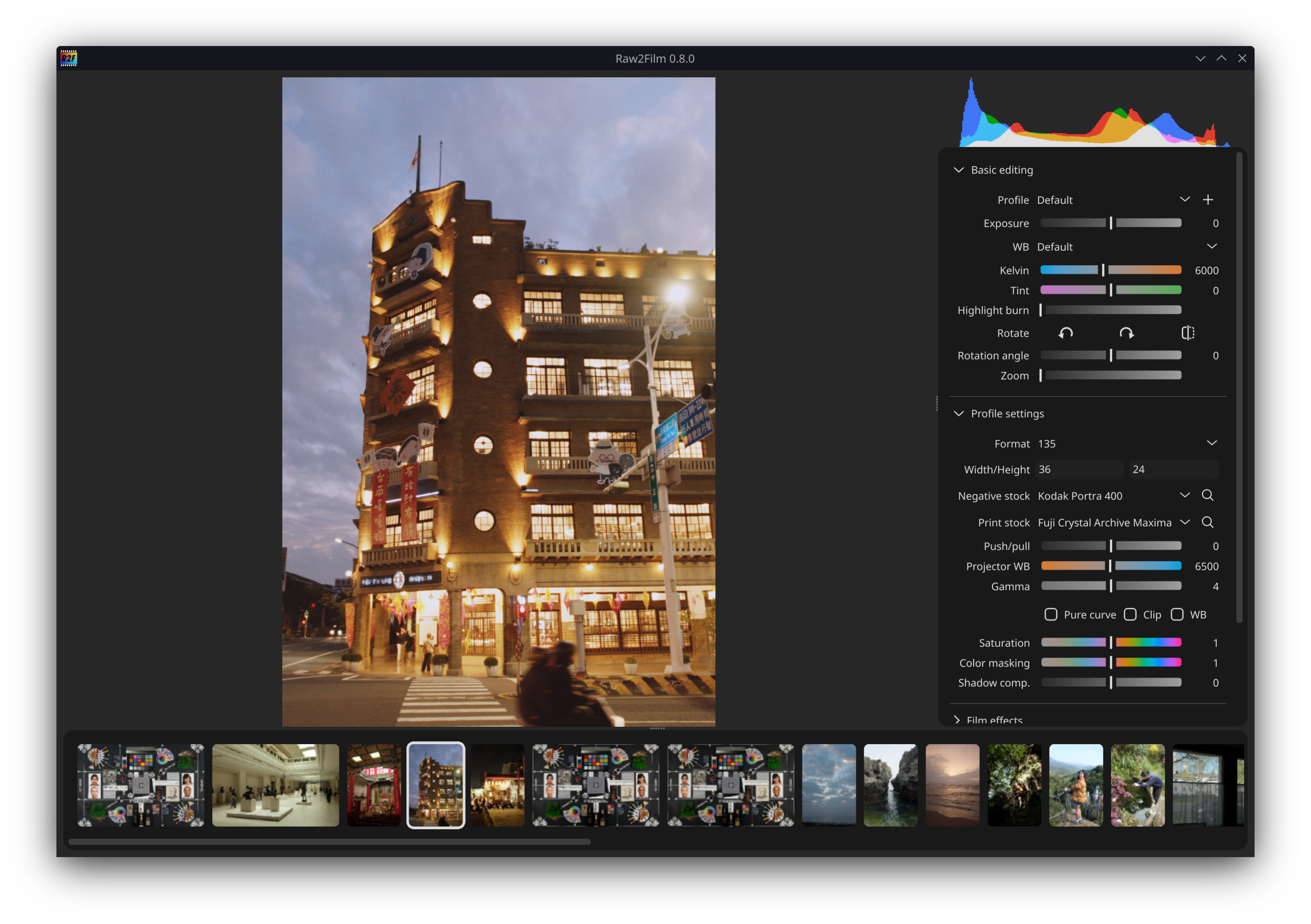Expand the Film effects section
The height and width of the screenshot is (924, 1311).
click(x=958, y=719)
